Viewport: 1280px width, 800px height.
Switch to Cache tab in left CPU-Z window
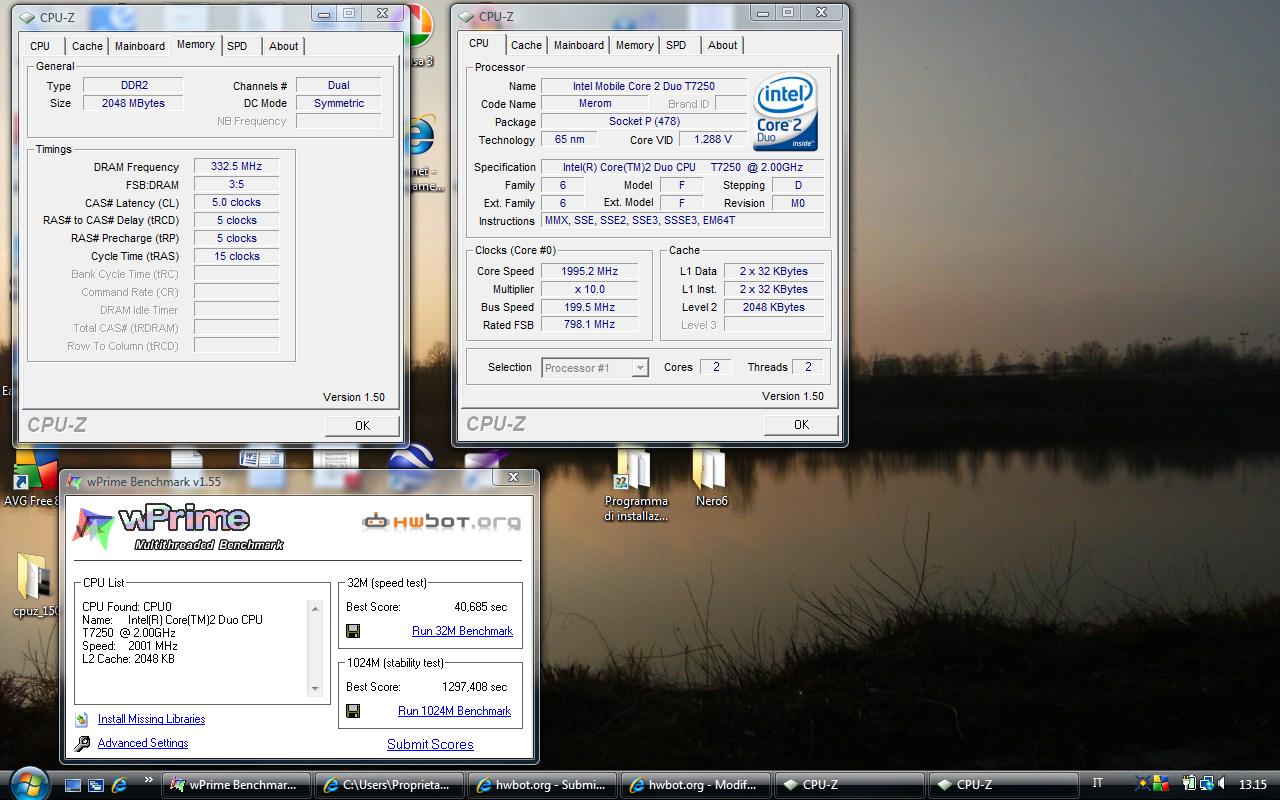87,46
